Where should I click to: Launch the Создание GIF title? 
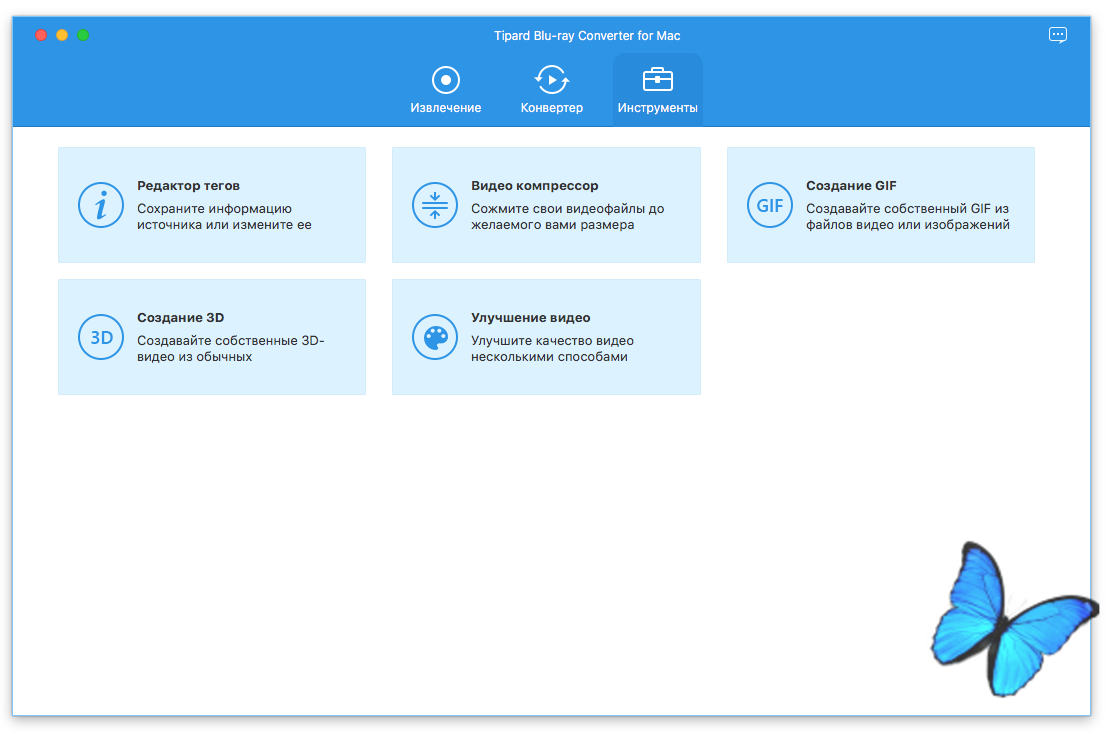(851, 185)
